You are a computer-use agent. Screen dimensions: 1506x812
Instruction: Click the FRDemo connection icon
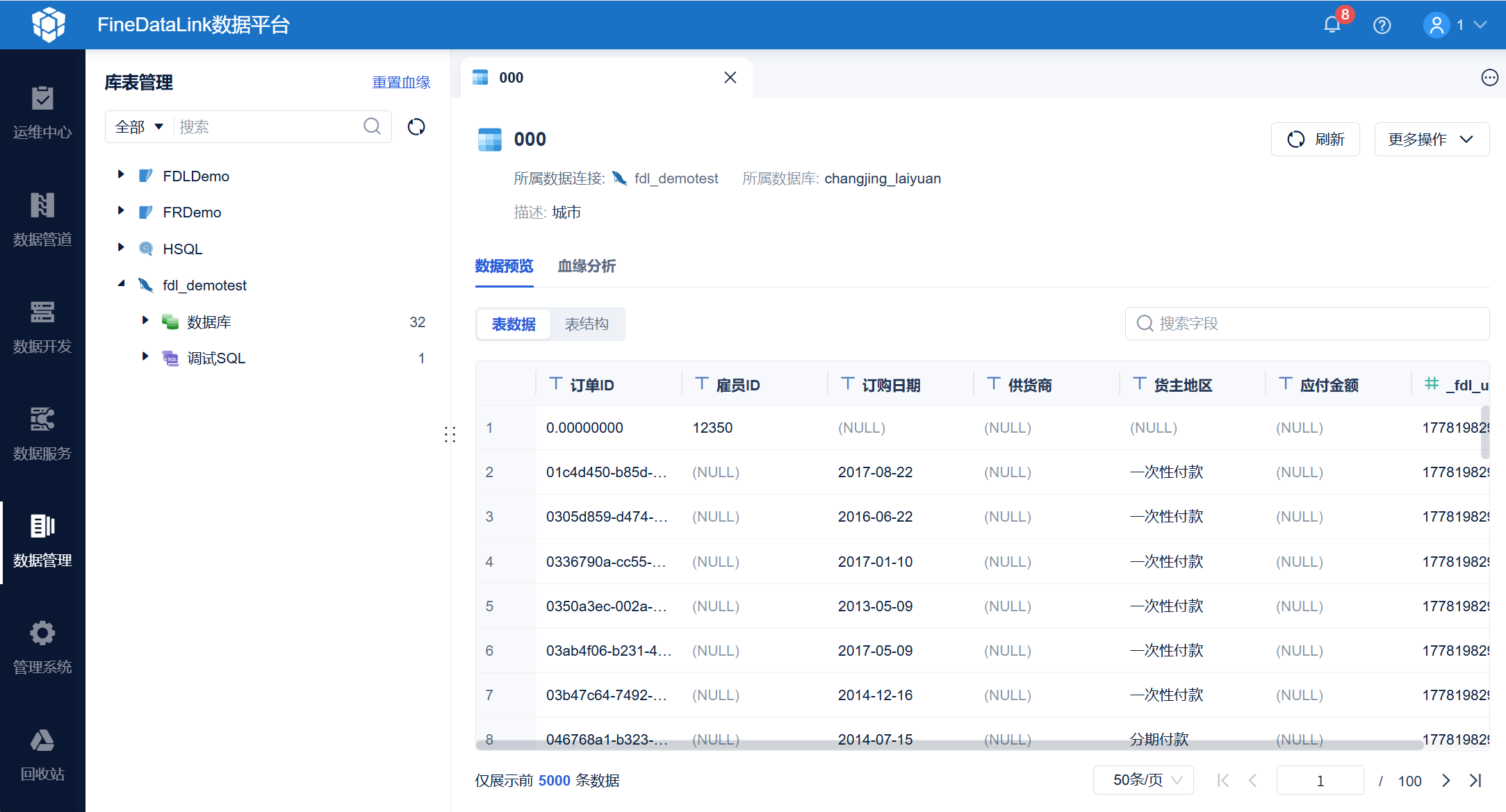click(146, 212)
